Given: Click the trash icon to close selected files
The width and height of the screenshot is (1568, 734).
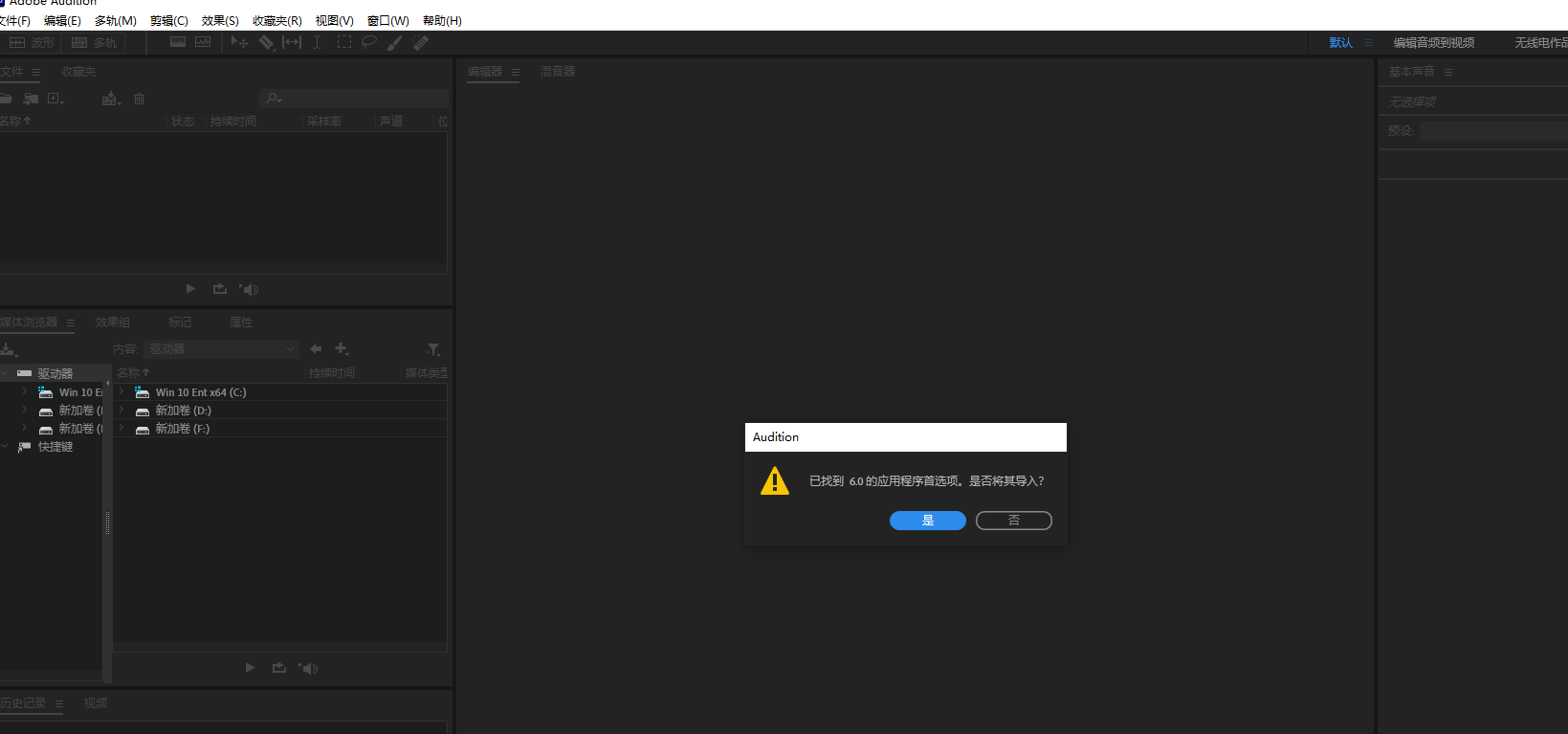Looking at the screenshot, I should tap(139, 99).
